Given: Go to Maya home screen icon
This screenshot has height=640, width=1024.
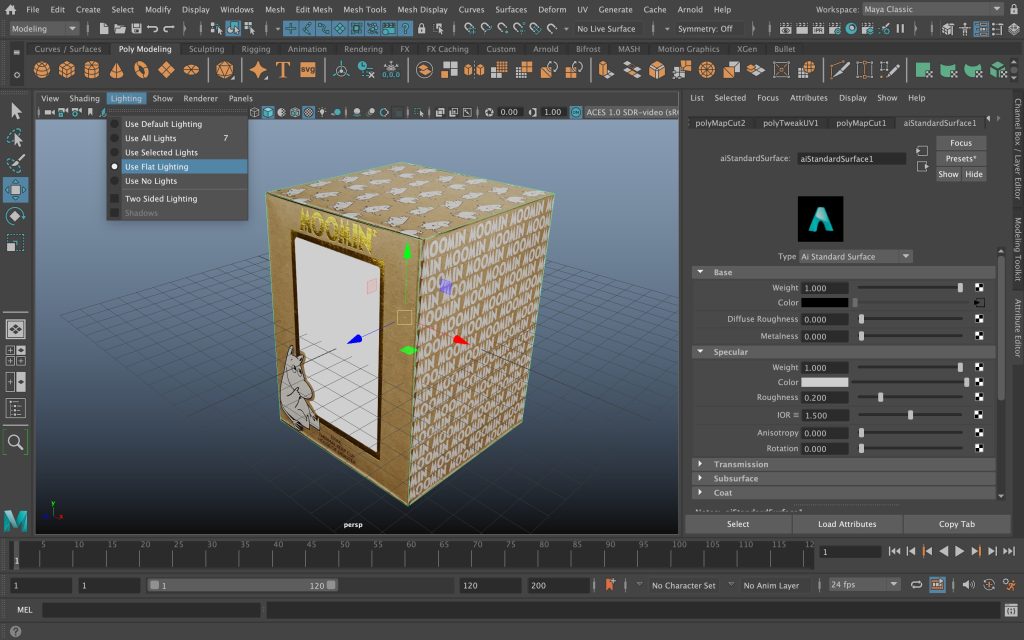Looking at the screenshot, I should click(x=10, y=9).
